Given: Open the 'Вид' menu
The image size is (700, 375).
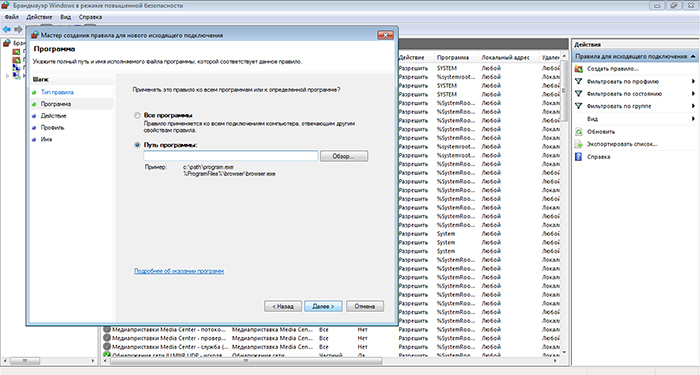Looking at the screenshot, I should (x=66, y=17).
